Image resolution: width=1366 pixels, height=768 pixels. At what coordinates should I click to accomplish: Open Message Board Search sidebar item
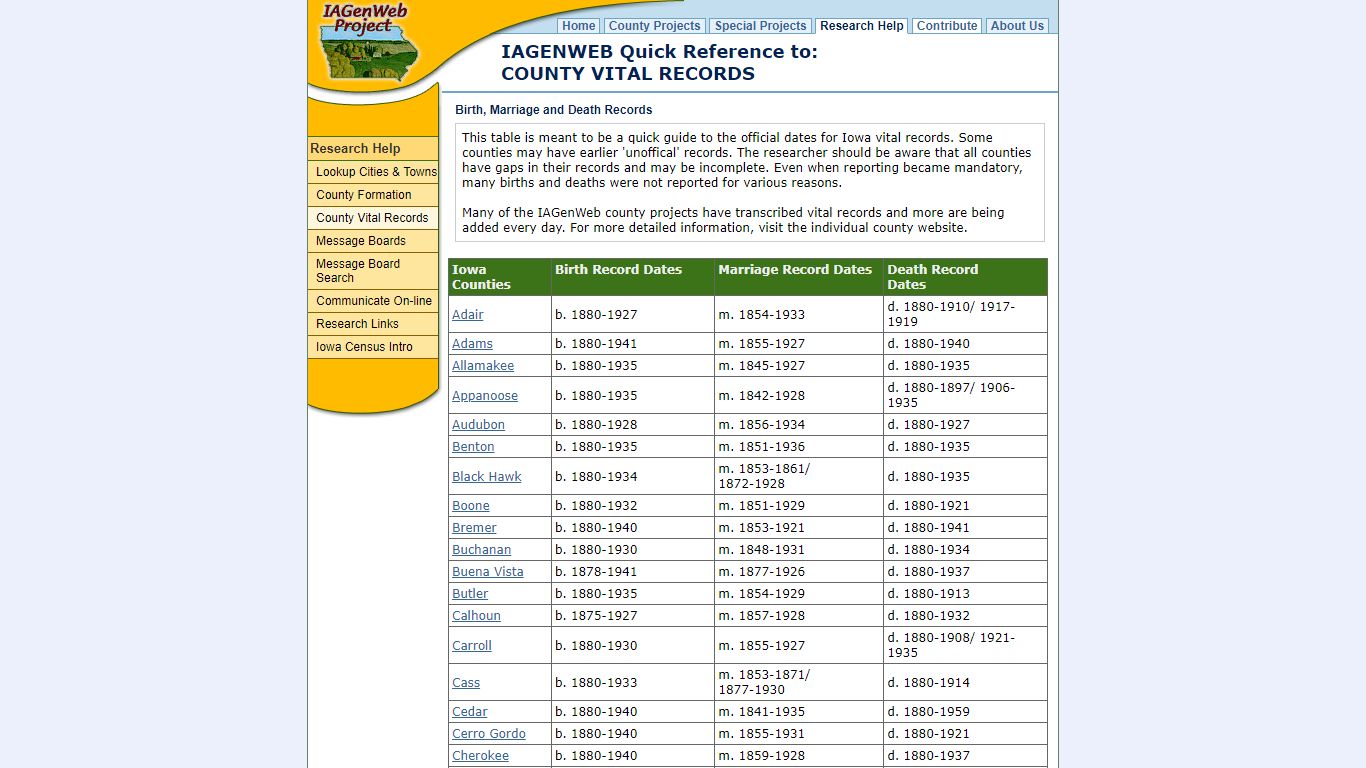373,271
